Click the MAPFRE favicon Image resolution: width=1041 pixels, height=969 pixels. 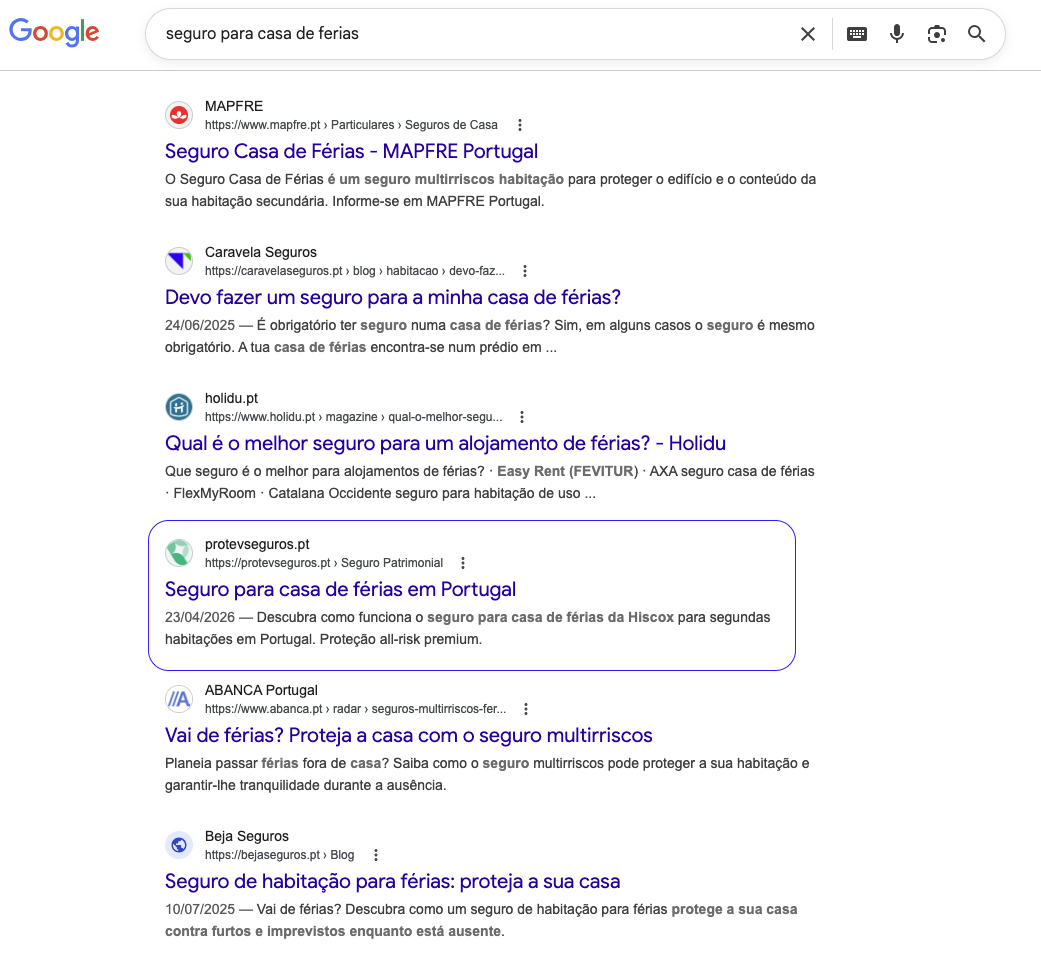tap(179, 115)
